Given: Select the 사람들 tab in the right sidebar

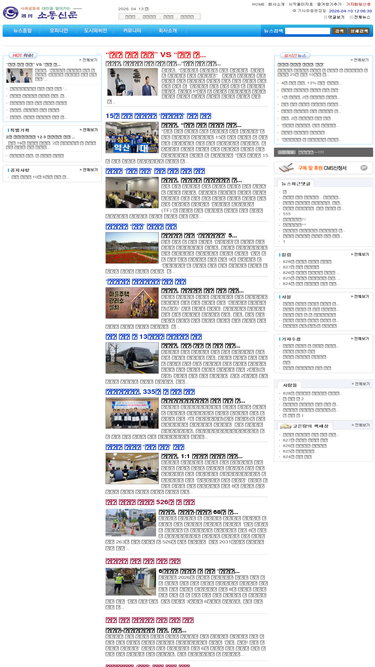Looking at the screenshot, I should (x=290, y=385).
